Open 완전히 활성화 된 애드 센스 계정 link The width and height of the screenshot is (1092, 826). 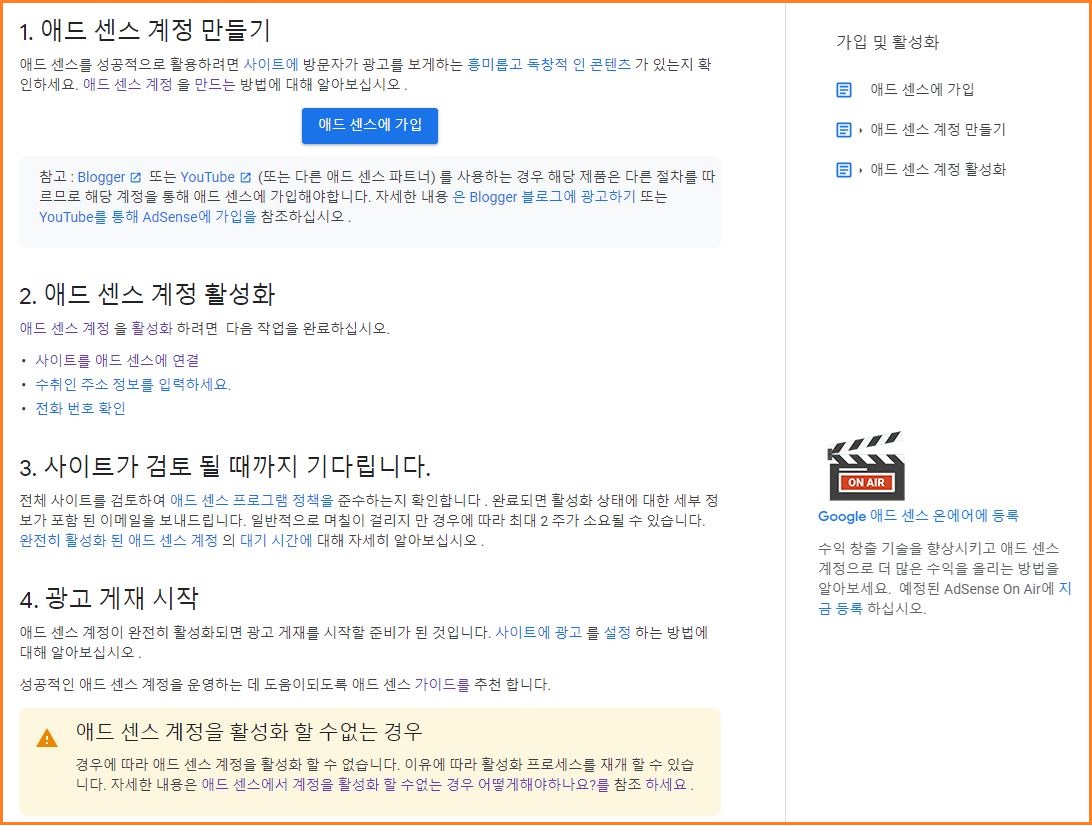tap(118, 540)
